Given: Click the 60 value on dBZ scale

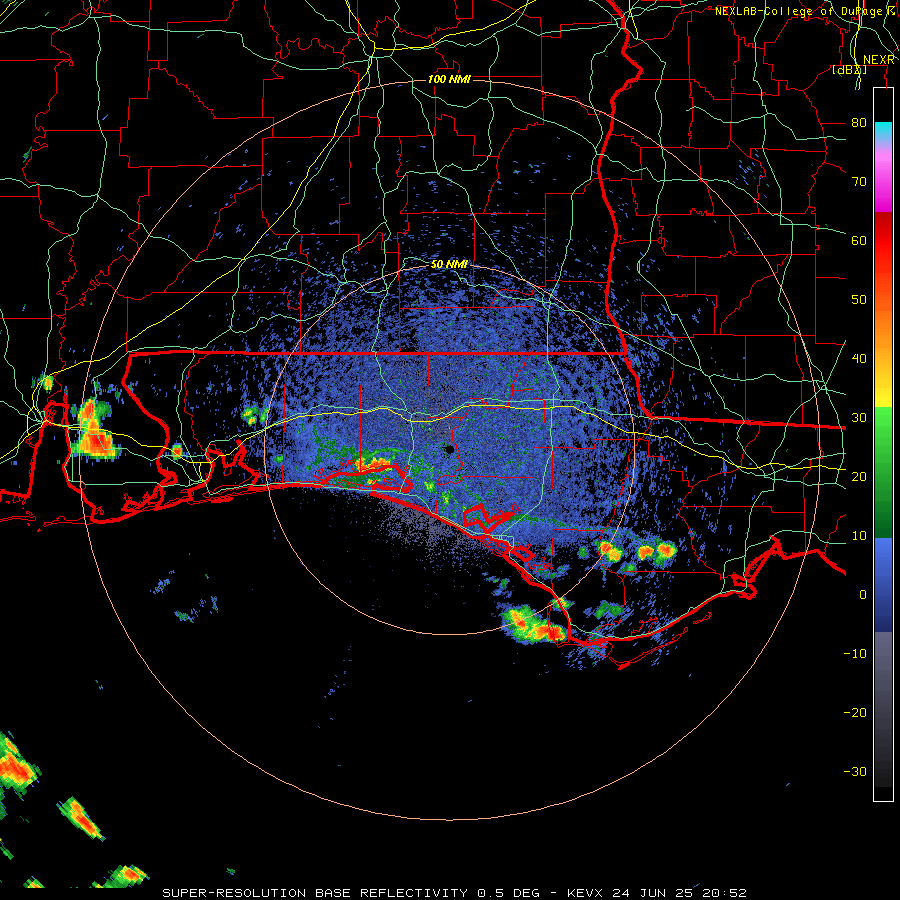Looking at the screenshot, I should 859,240.
